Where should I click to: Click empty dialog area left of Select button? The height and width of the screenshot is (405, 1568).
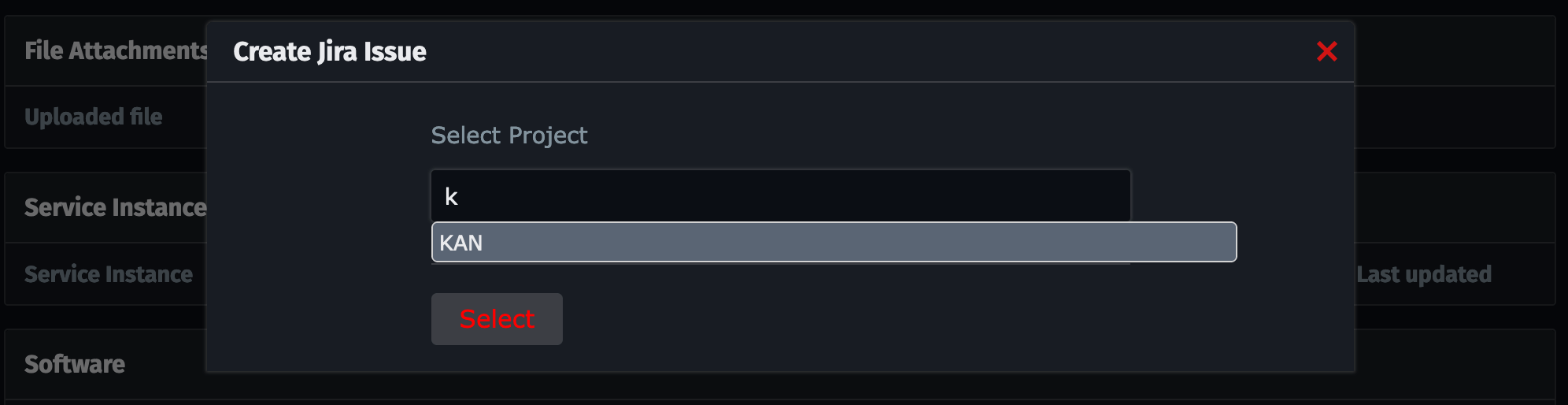315,319
